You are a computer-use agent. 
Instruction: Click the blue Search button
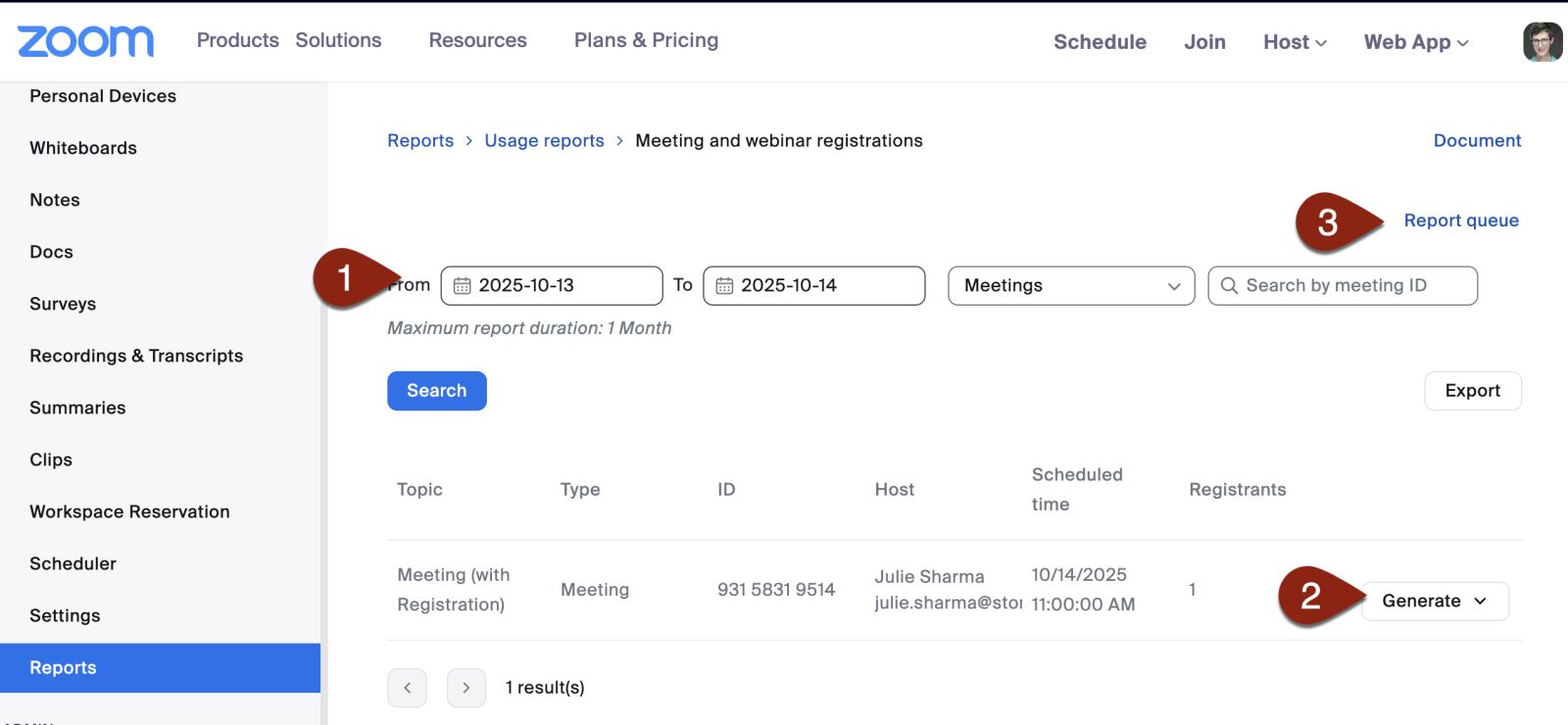pos(436,391)
